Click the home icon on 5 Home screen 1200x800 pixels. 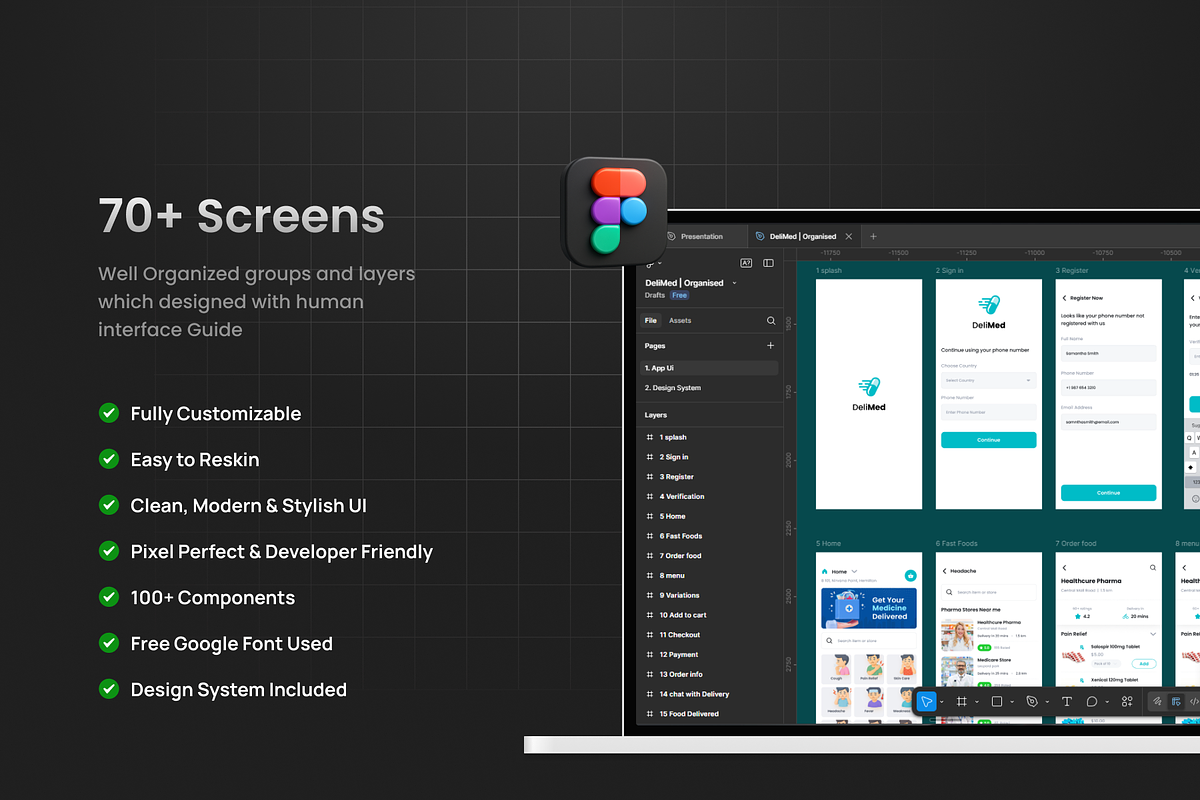(x=825, y=572)
